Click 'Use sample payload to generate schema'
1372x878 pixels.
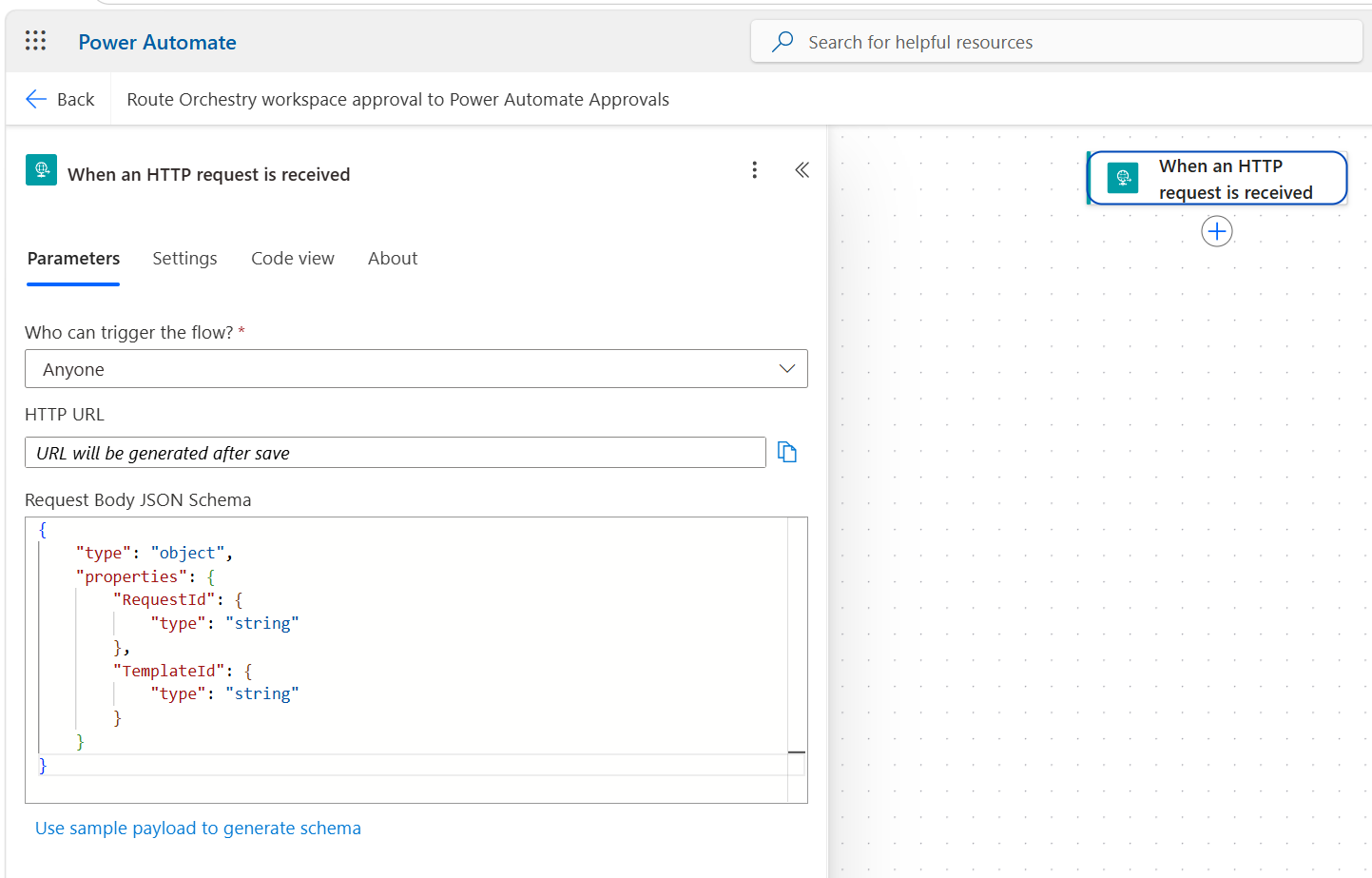coord(198,829)
